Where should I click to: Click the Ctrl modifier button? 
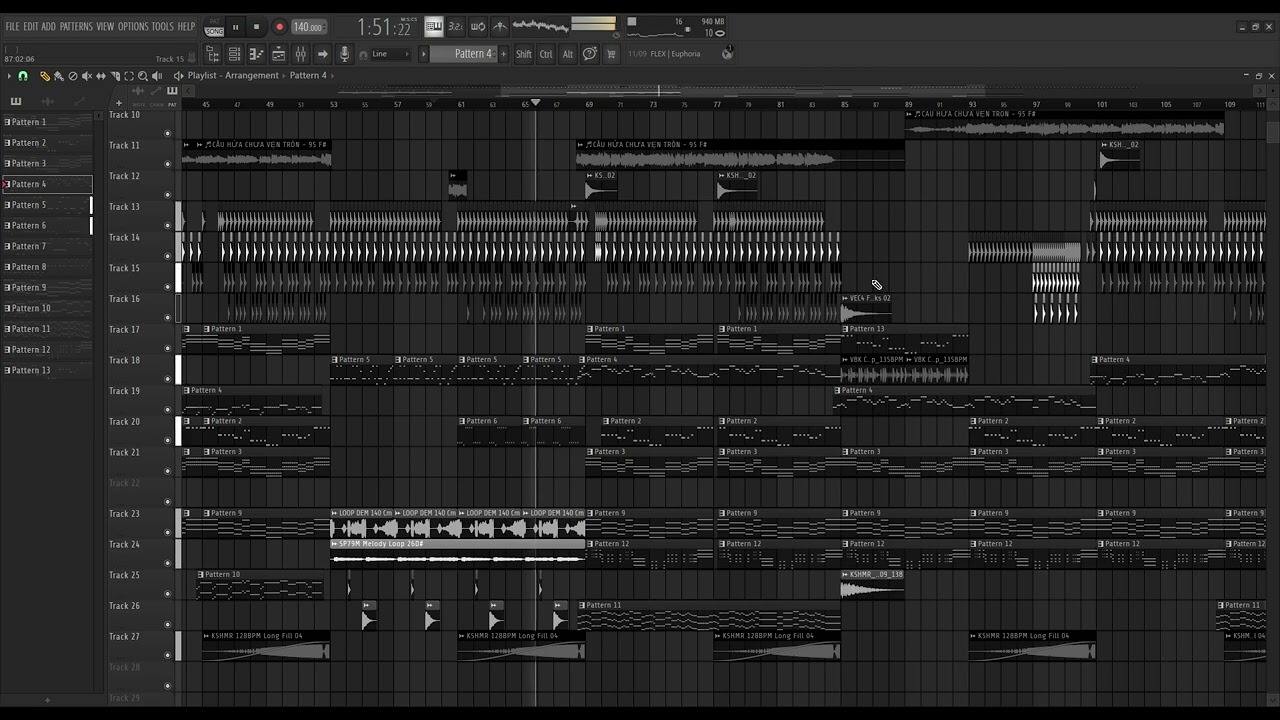pos(546,54)
